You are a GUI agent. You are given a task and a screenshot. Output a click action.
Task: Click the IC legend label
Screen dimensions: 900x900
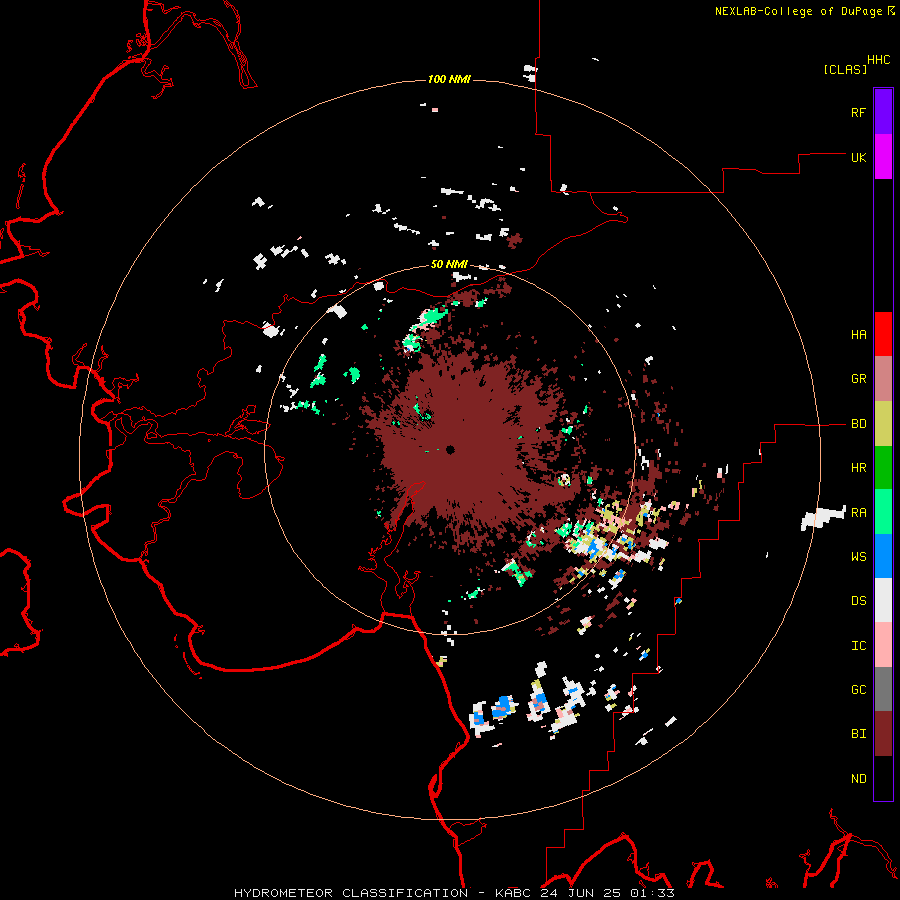pyautogui.click(x=858, y=646)
